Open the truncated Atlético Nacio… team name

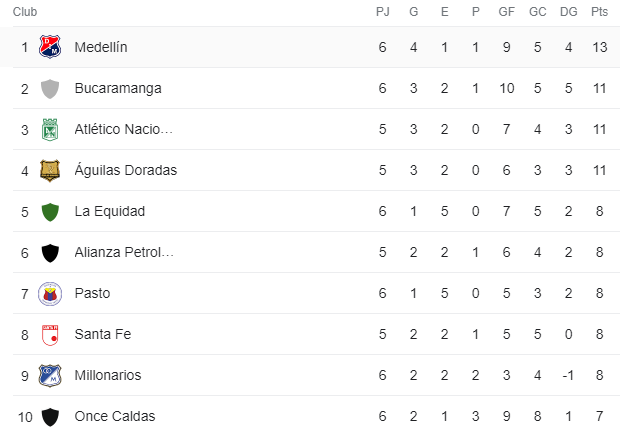(x=123, y=129)
